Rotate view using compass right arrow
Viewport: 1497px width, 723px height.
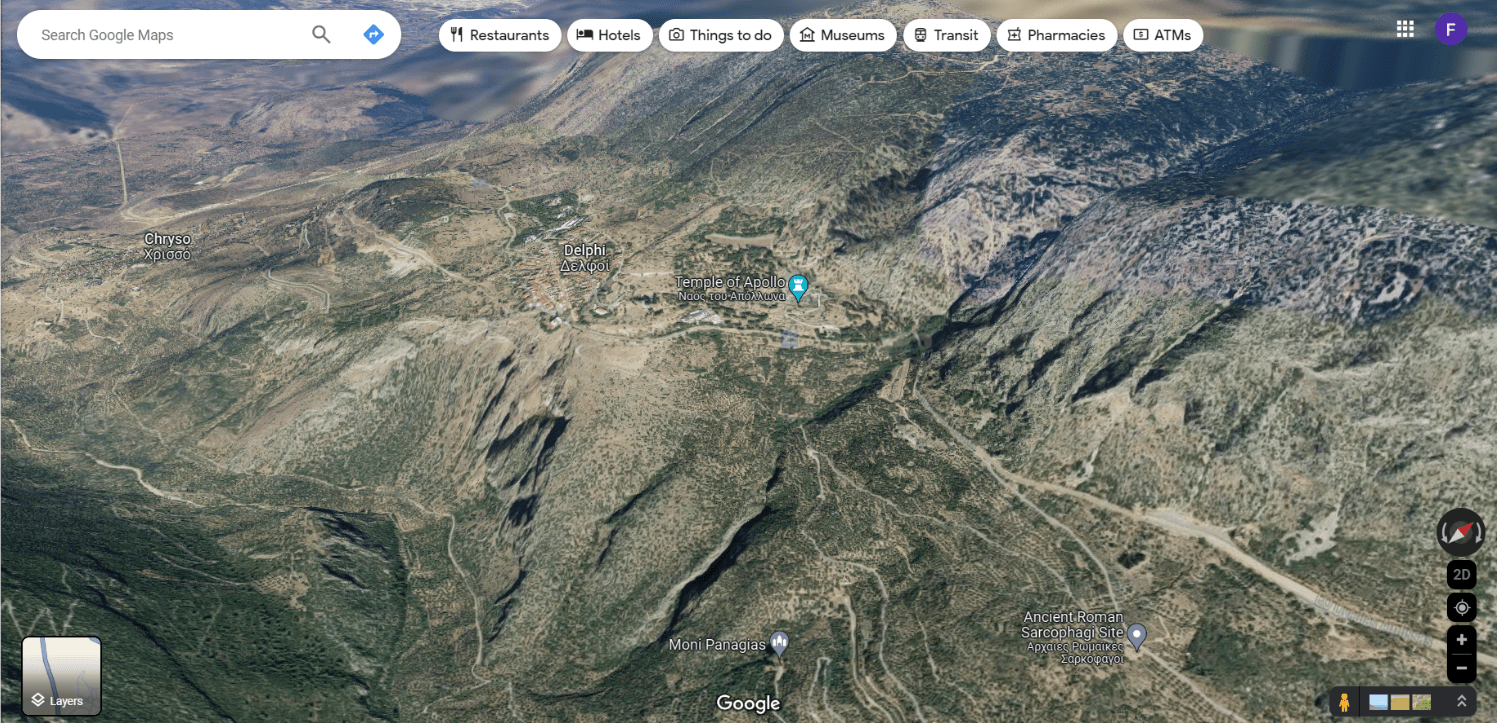[x=1480, y=534]
